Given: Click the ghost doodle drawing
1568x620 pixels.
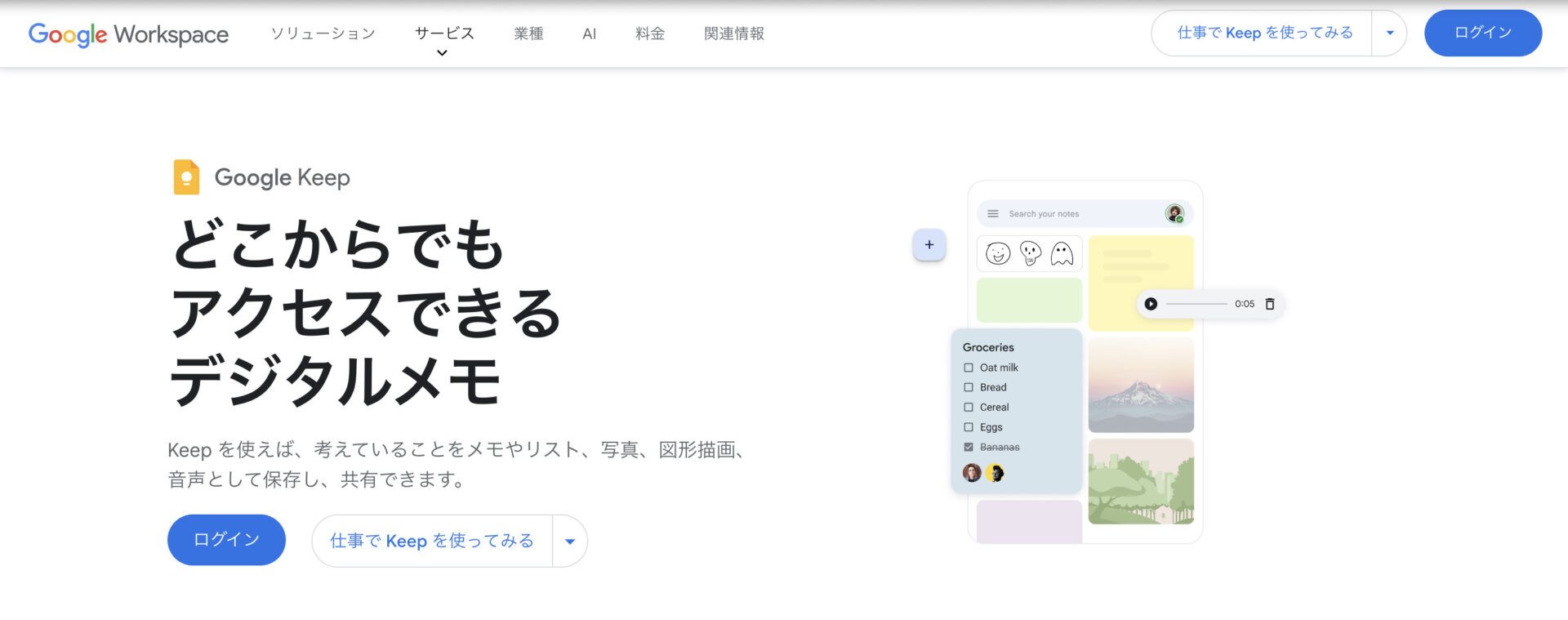Looking at the screenshot, I should click(x=1062, y=254).
